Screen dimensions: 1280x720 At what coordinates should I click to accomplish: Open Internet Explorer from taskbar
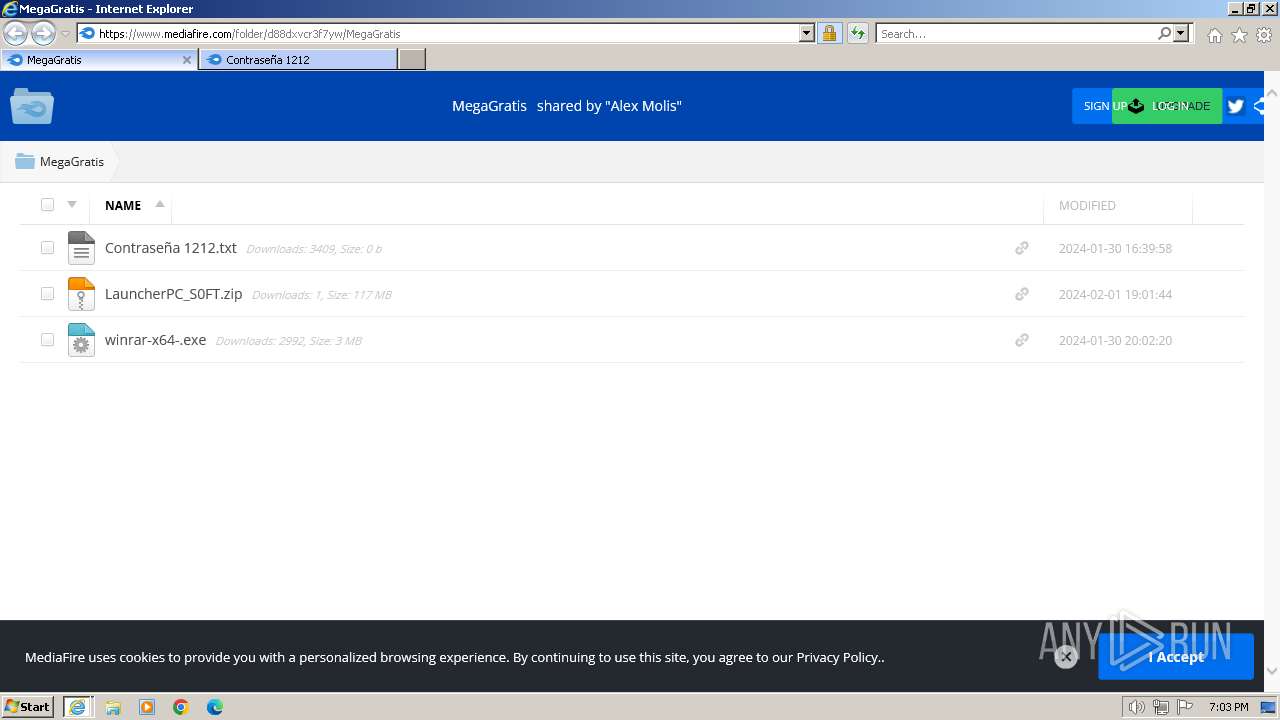[77, 707]
